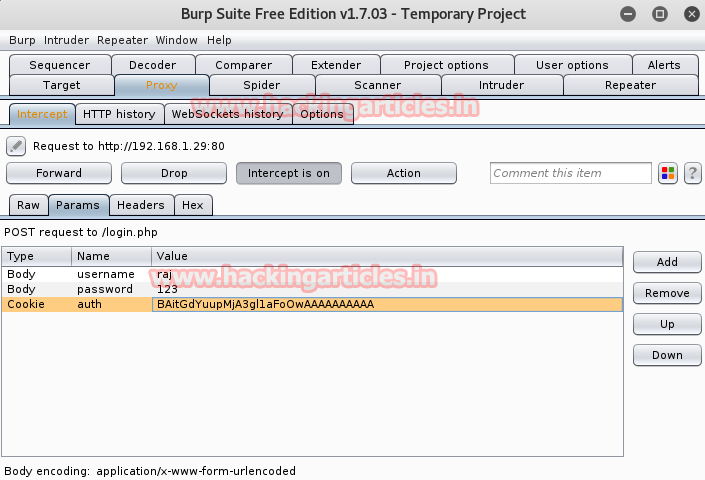Open the User options tab
This screenshot has height=480, width=705.
572,65
